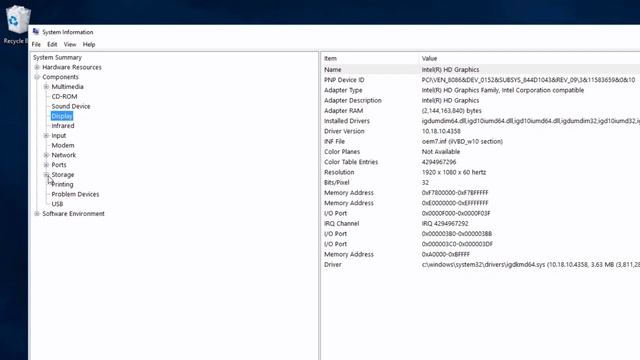640x360 pixels.
Task: Click the 1920 x 1080 x 60 hertz value
Action: pos(454,172)
